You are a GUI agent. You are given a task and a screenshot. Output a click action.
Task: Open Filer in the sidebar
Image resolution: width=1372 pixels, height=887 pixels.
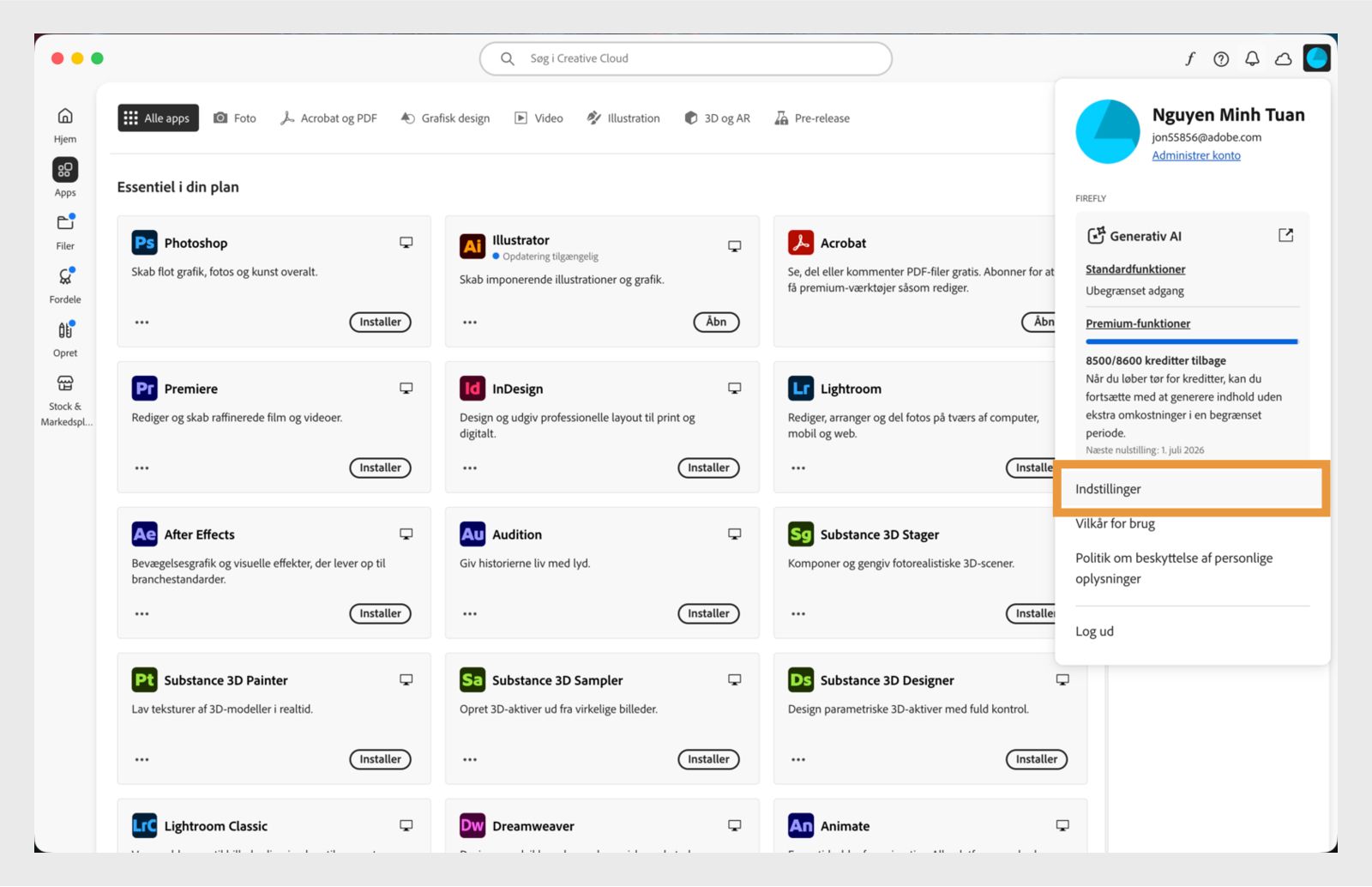[x=65, y=223]
